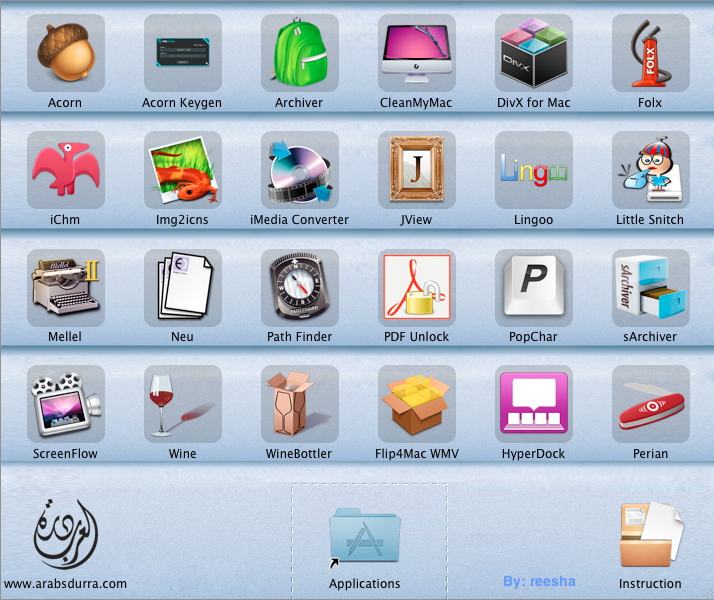Open the Flip4Mac WMV package icon
The image size is (714, 600).
coord(417,404)
